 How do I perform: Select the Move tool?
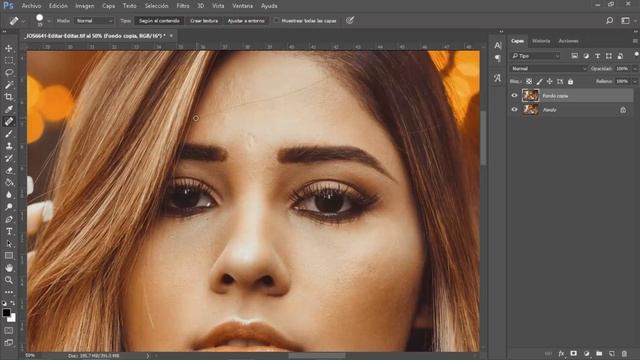tap(9, 48)
